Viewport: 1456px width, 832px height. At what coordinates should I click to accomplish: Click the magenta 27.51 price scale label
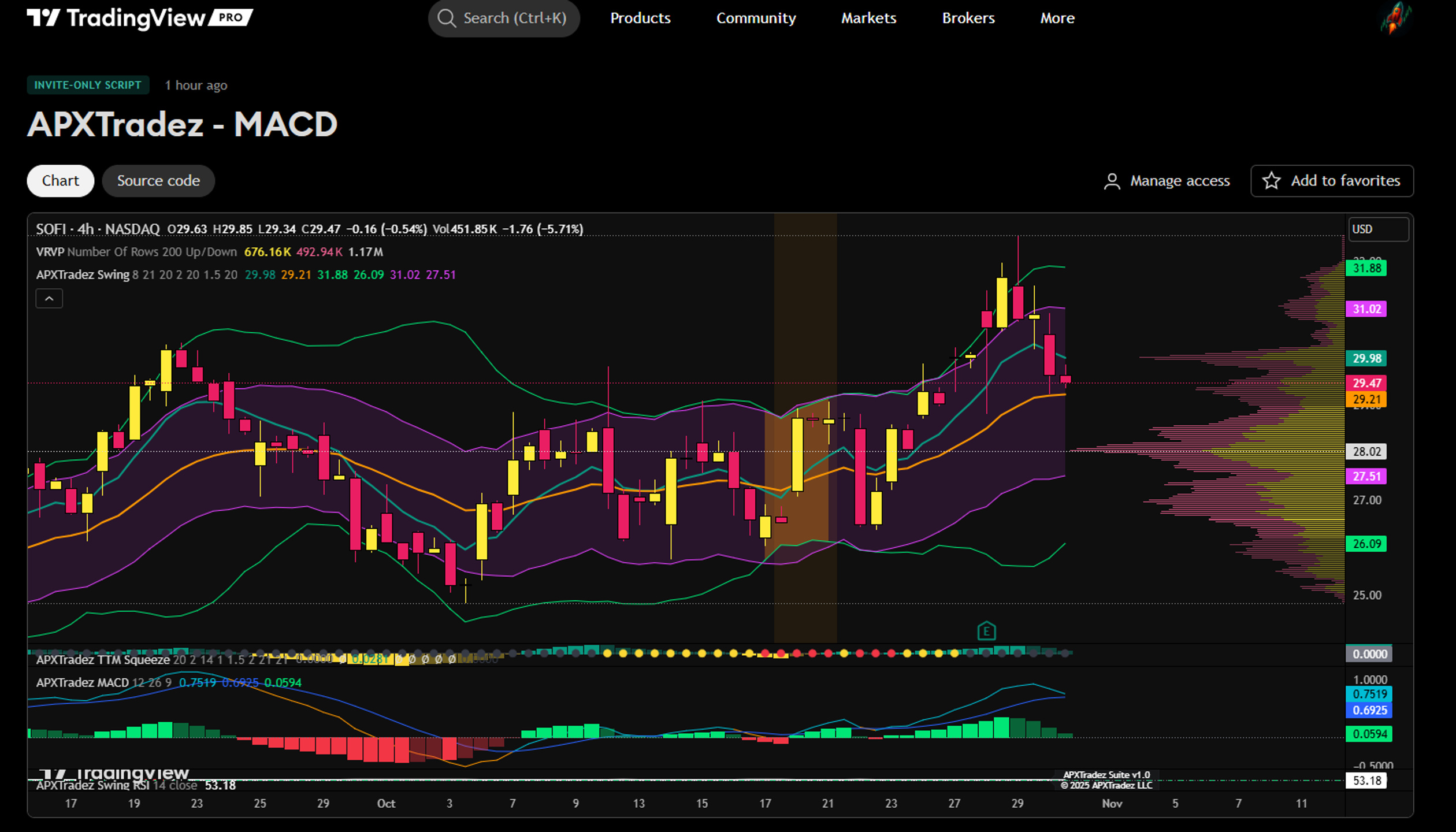point(1366,477)
